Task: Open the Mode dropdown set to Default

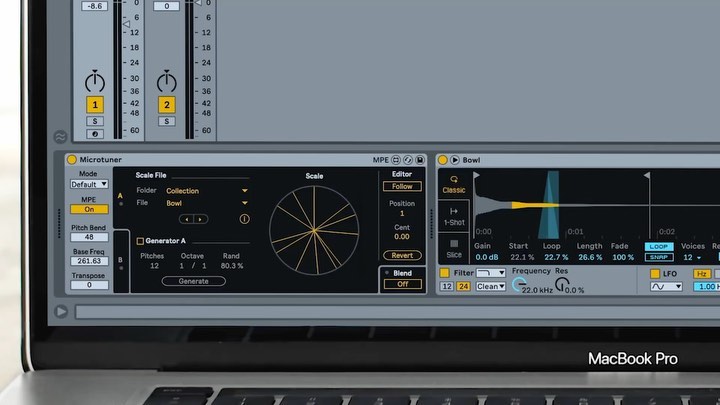Action: click(x=89, y=184)
